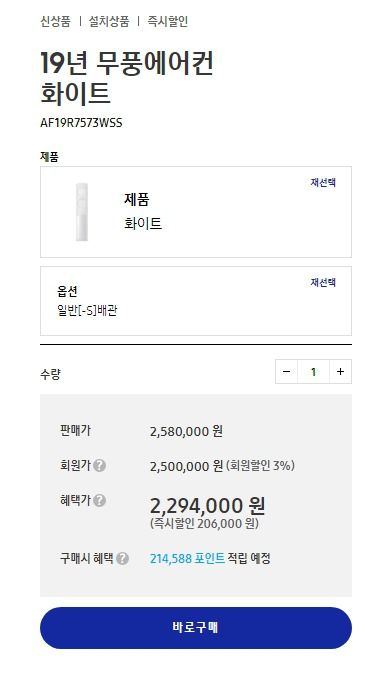Image resolution: width=383 pixels, height=675 pixels.
Task: Open the 회원가 help question-mark icon
Action: pyautogui.click(x=99, y=465)
